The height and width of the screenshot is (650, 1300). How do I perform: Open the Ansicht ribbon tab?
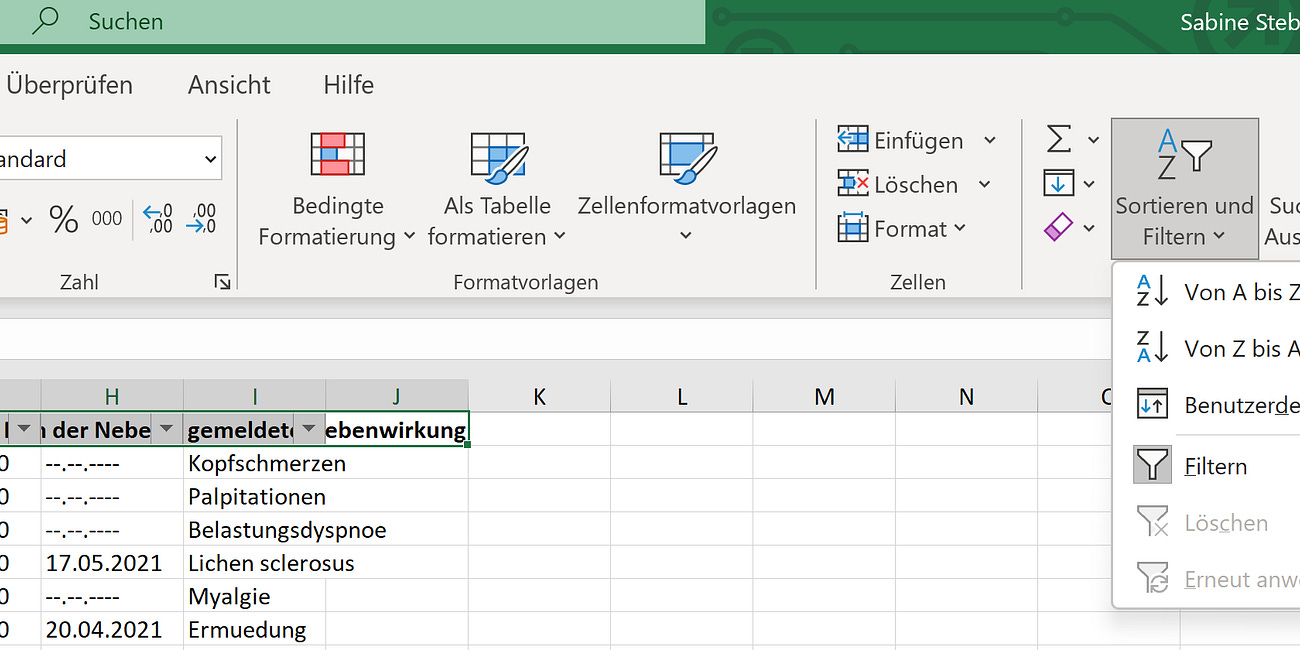[x=230, y=85]
